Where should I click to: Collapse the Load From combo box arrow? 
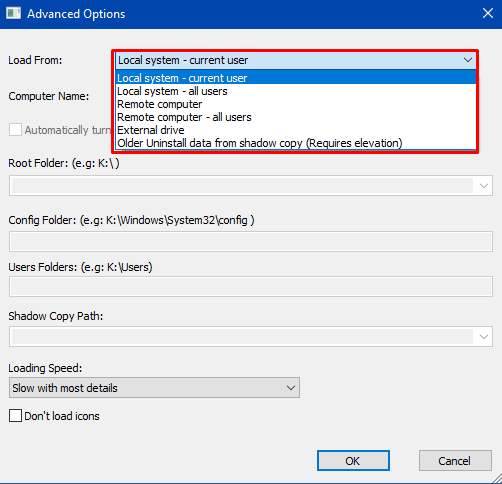(467, 60)
